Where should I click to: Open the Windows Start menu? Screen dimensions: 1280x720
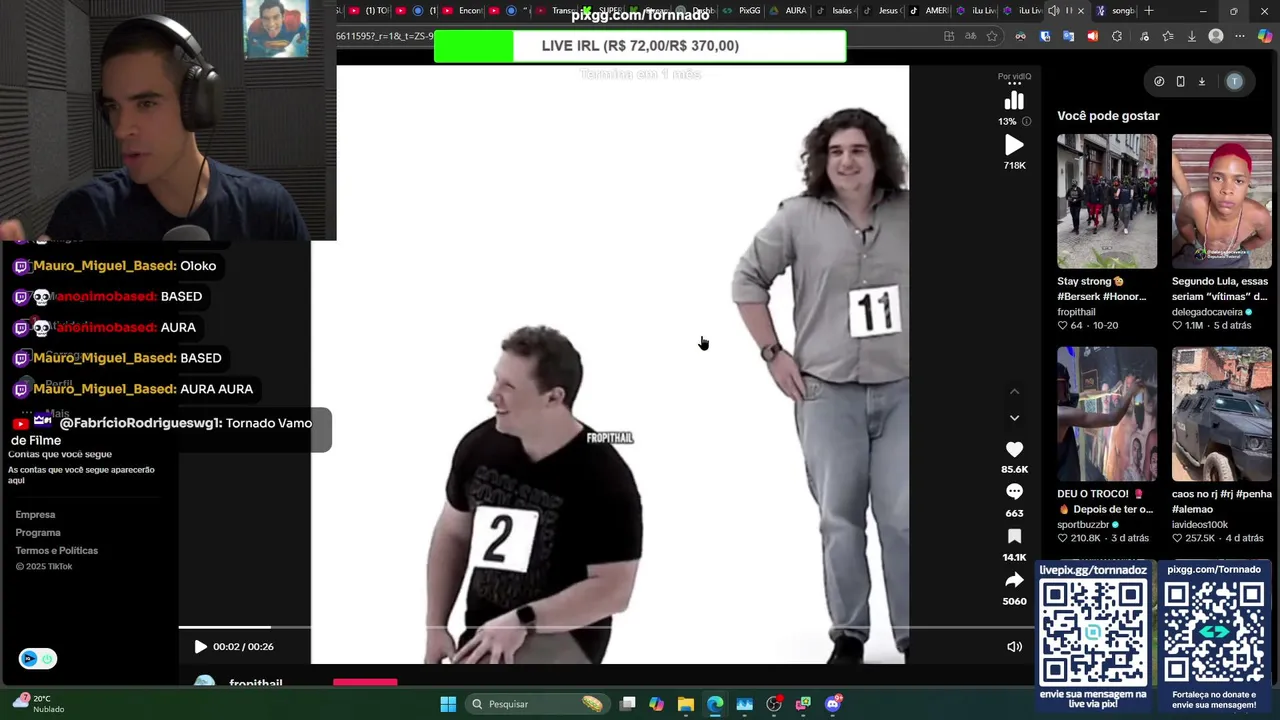coord(448,704)
